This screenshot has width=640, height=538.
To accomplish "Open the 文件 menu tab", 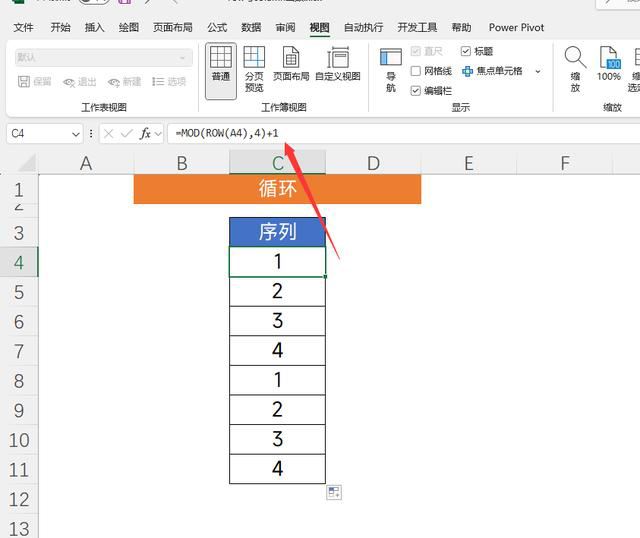I will [23, 27].
